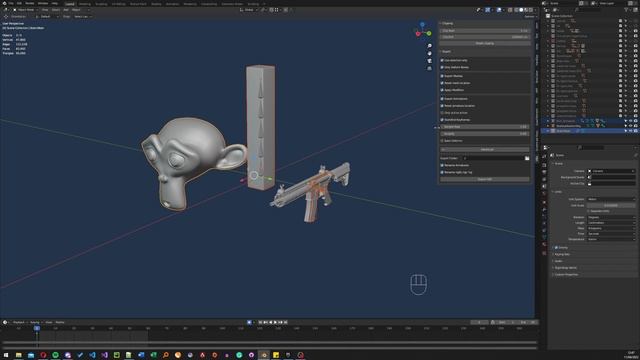Image resolution: width=640 pixels, height=360 pixels.
Task: Toggle perspective/orthographic grid gizmo
Action: pyautogui.click(x=429, y=69)
